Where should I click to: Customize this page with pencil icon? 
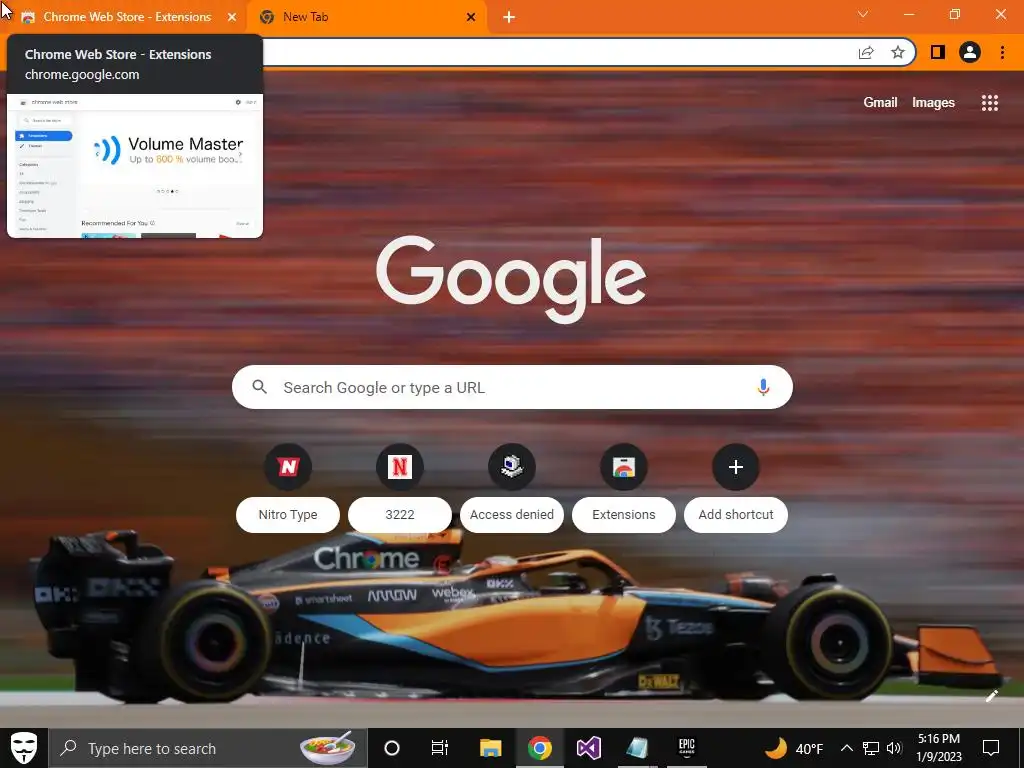991,696
